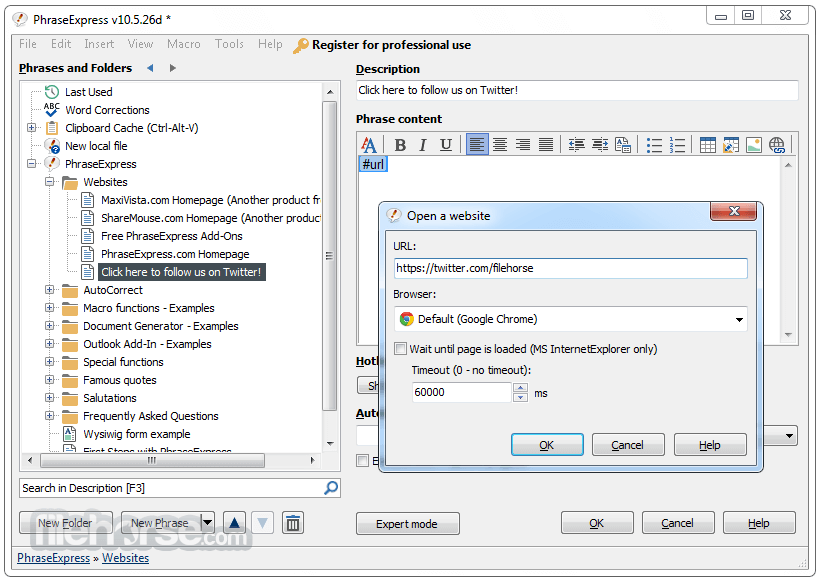Select Last Used in the tree

(x=88, y=92)
